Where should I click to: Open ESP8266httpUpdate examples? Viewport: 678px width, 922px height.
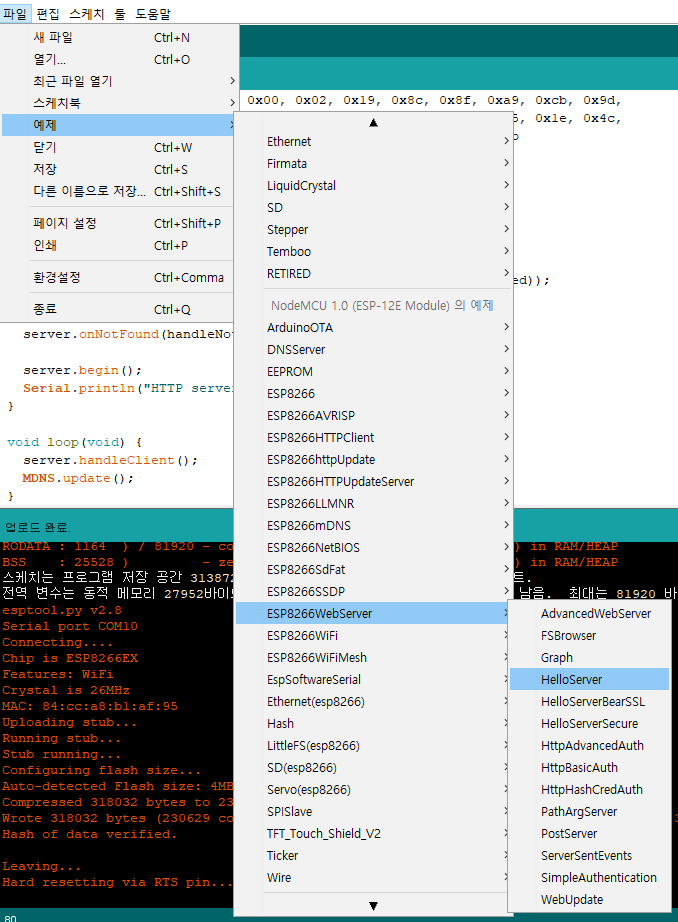(x=374, y=459)
